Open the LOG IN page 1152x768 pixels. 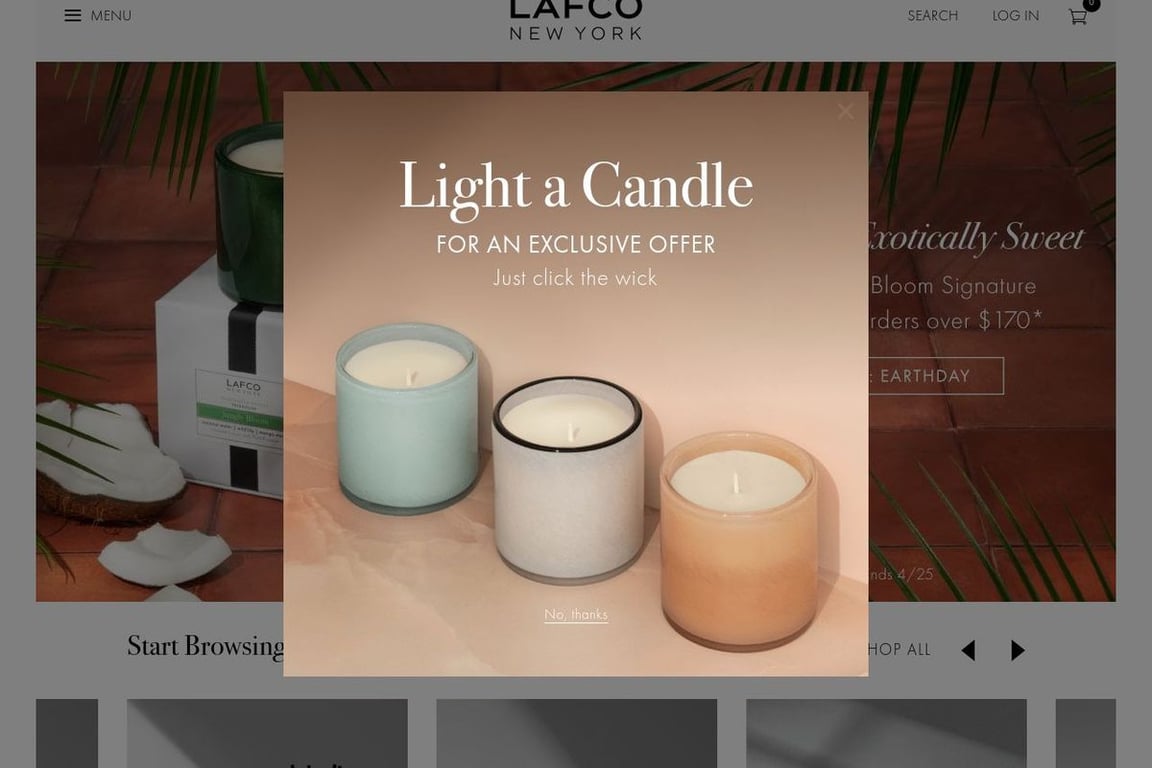click(1015, 15)
